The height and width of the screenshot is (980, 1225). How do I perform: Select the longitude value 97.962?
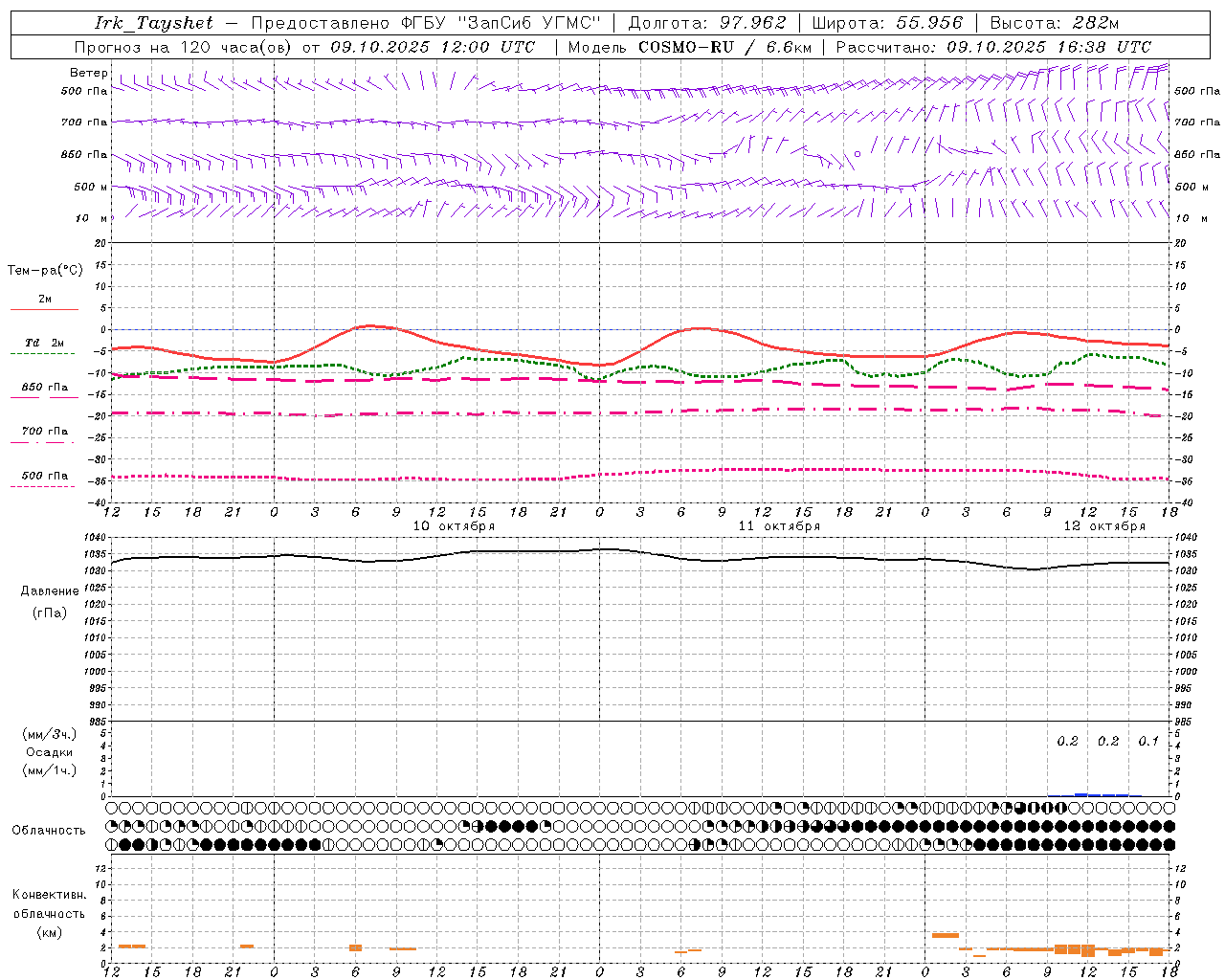(x=753, y=23)
